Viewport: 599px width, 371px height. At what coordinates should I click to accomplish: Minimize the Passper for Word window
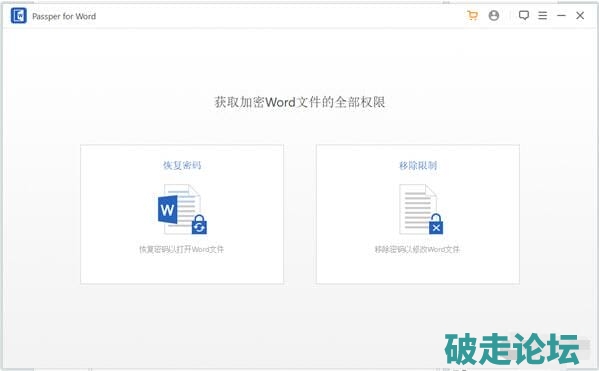pyautogui.click(x=561, y=15)
